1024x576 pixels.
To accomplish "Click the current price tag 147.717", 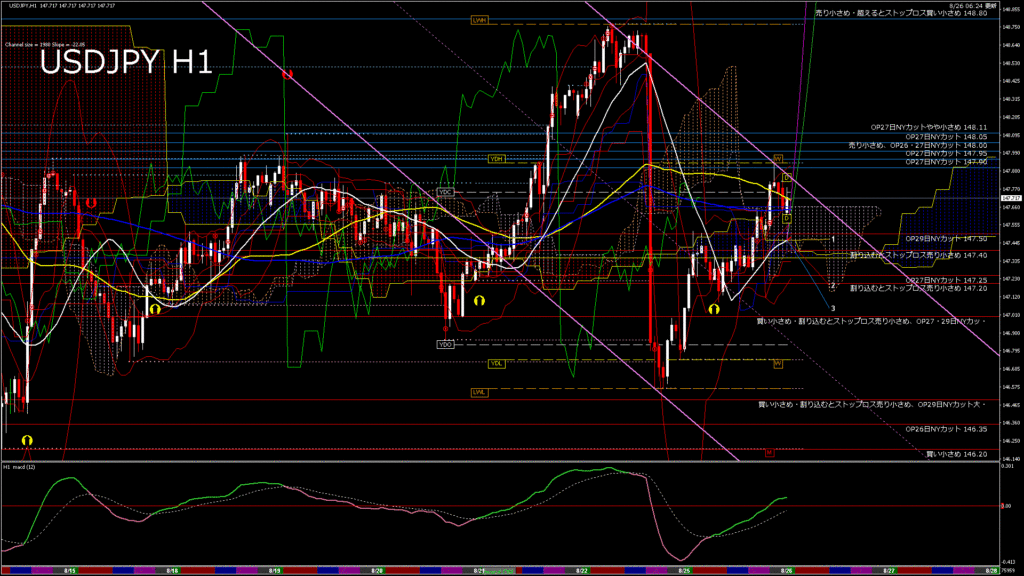I will click(1010, 198).
